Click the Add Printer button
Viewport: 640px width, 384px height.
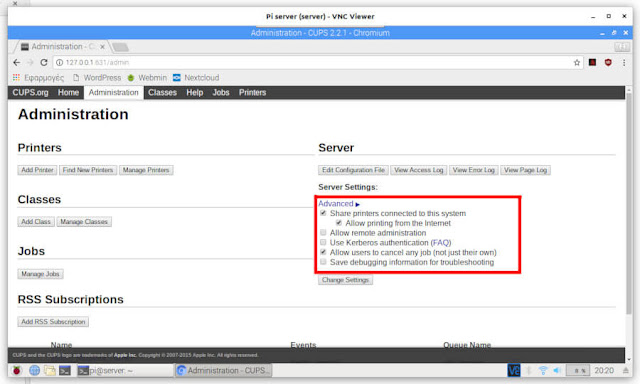(x=37, y=170)
